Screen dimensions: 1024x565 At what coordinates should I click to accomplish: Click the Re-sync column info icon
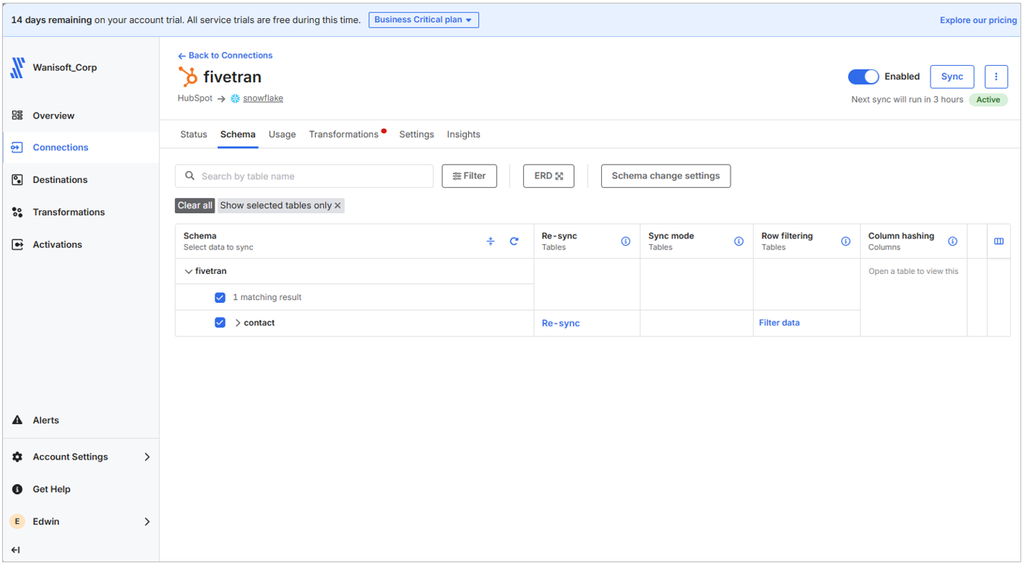626,241
